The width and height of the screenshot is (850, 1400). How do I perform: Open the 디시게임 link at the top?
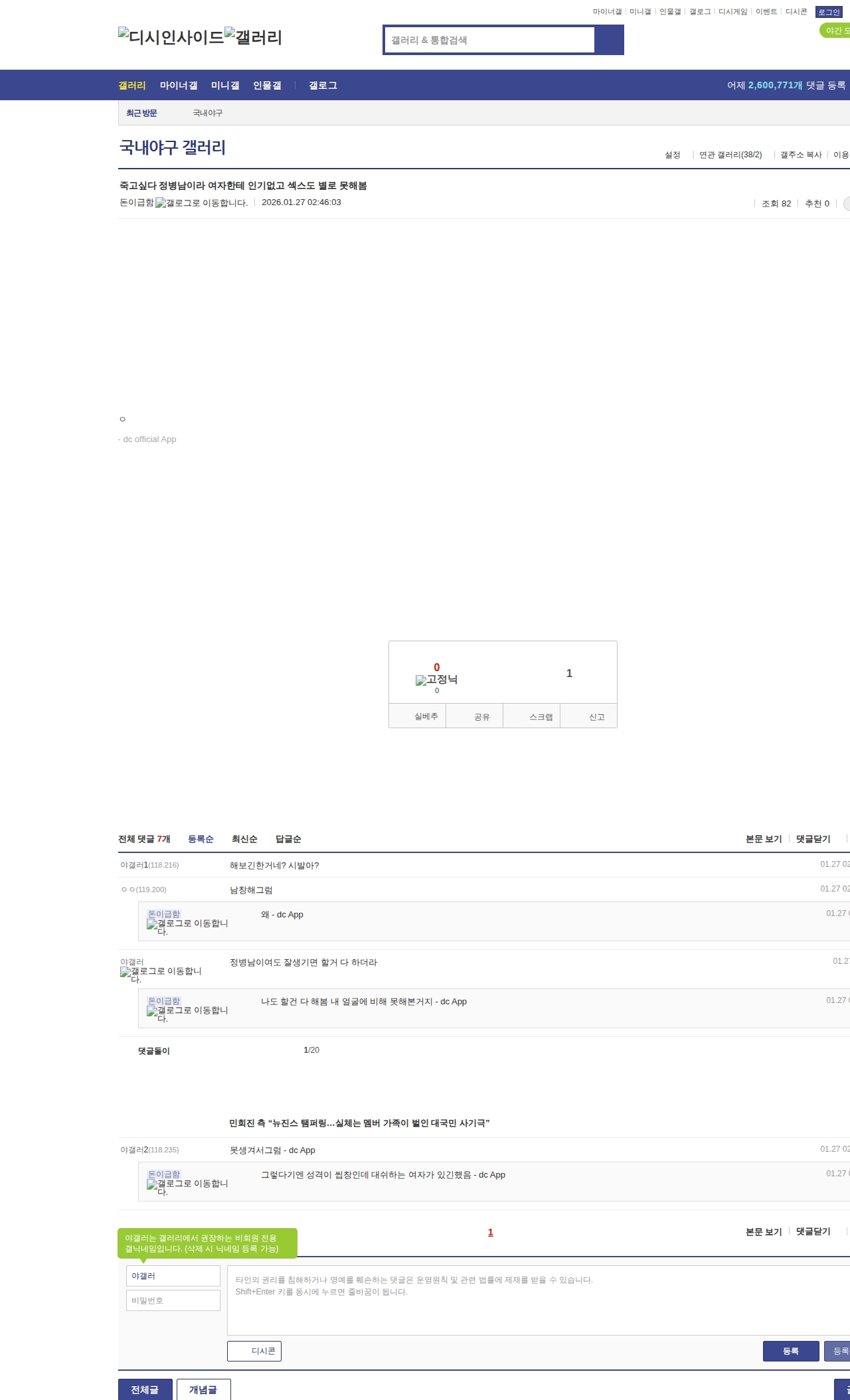click(732, 11)
